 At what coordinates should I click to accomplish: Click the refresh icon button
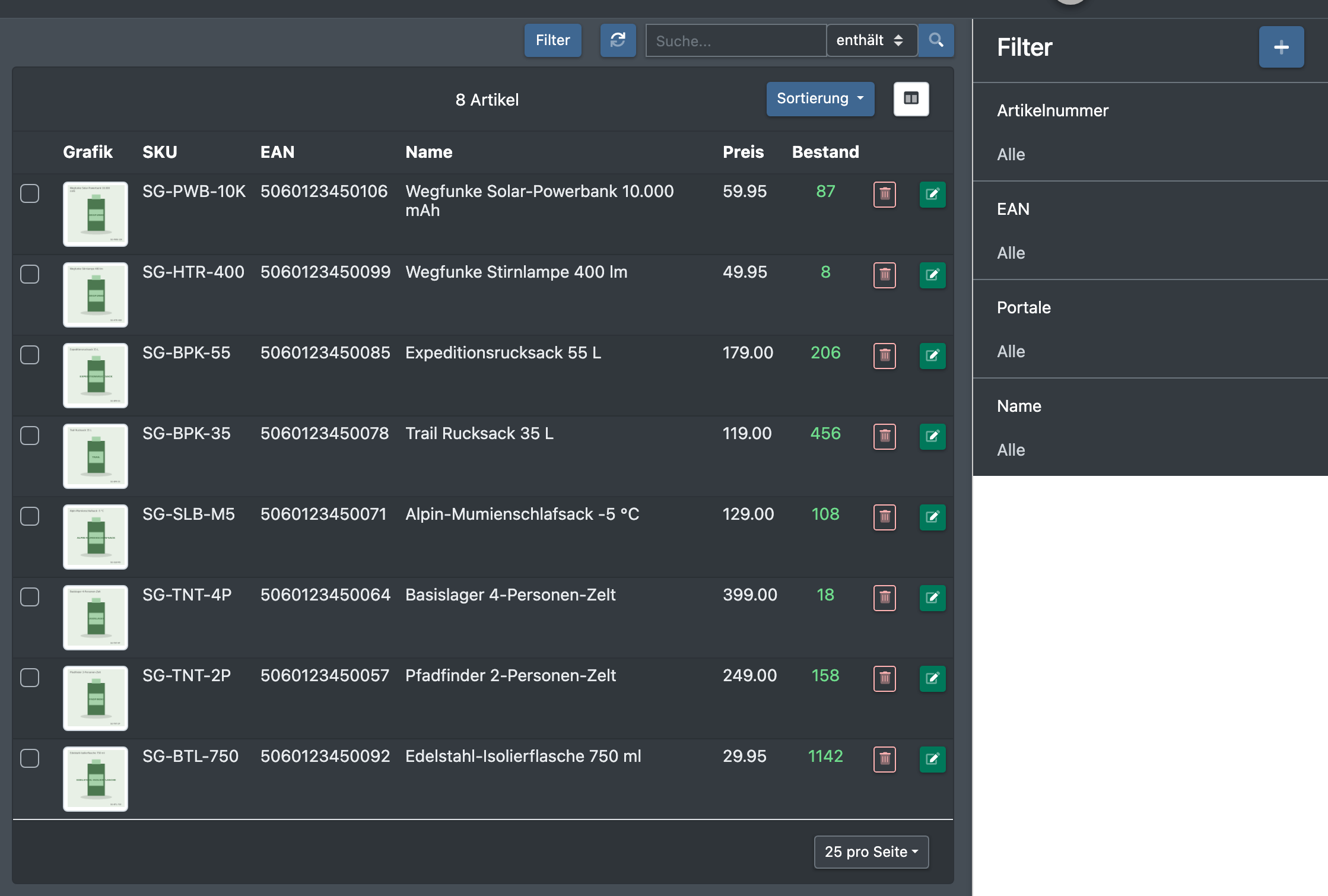pyautogui.click(x=618, y=40)
